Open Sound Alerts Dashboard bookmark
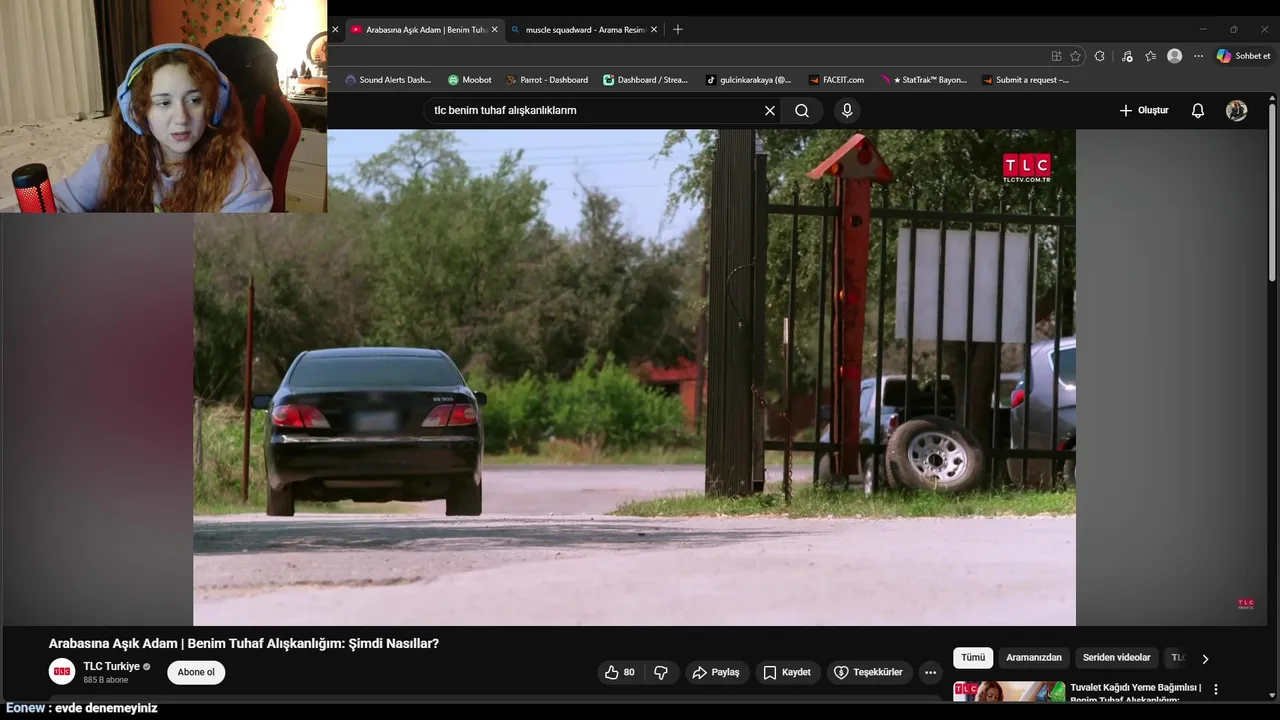 (x=388, y=80)
